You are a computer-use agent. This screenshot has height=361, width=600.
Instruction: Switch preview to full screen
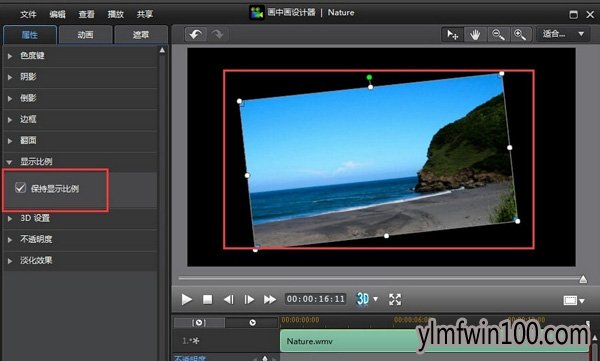click(395, 299)
